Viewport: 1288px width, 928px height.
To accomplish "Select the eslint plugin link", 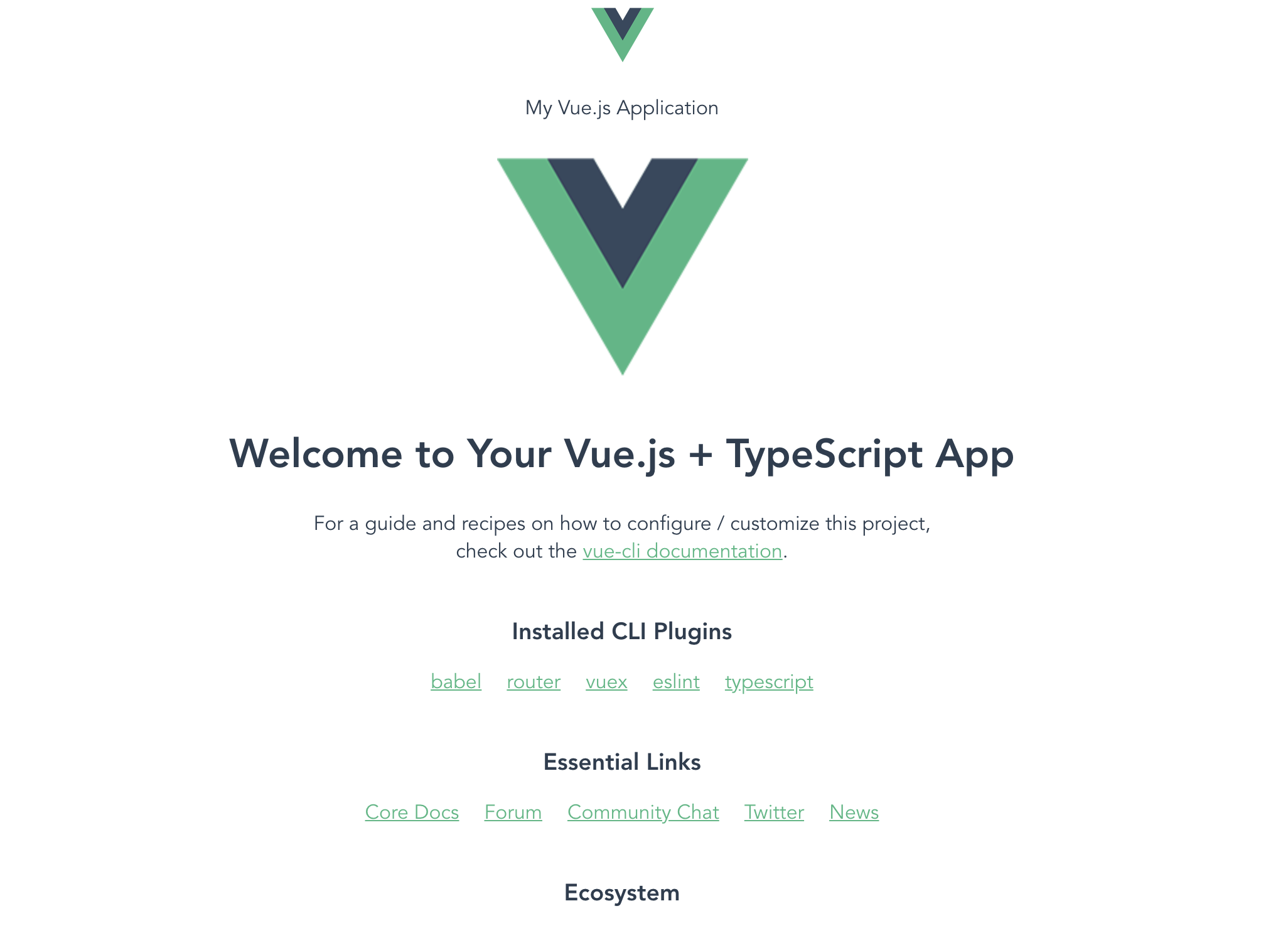I will pyautogui.click(x=676, y=681).
